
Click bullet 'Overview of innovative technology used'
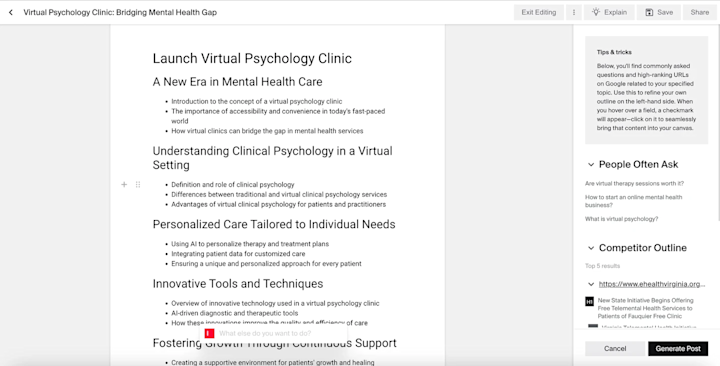(275, 304)
